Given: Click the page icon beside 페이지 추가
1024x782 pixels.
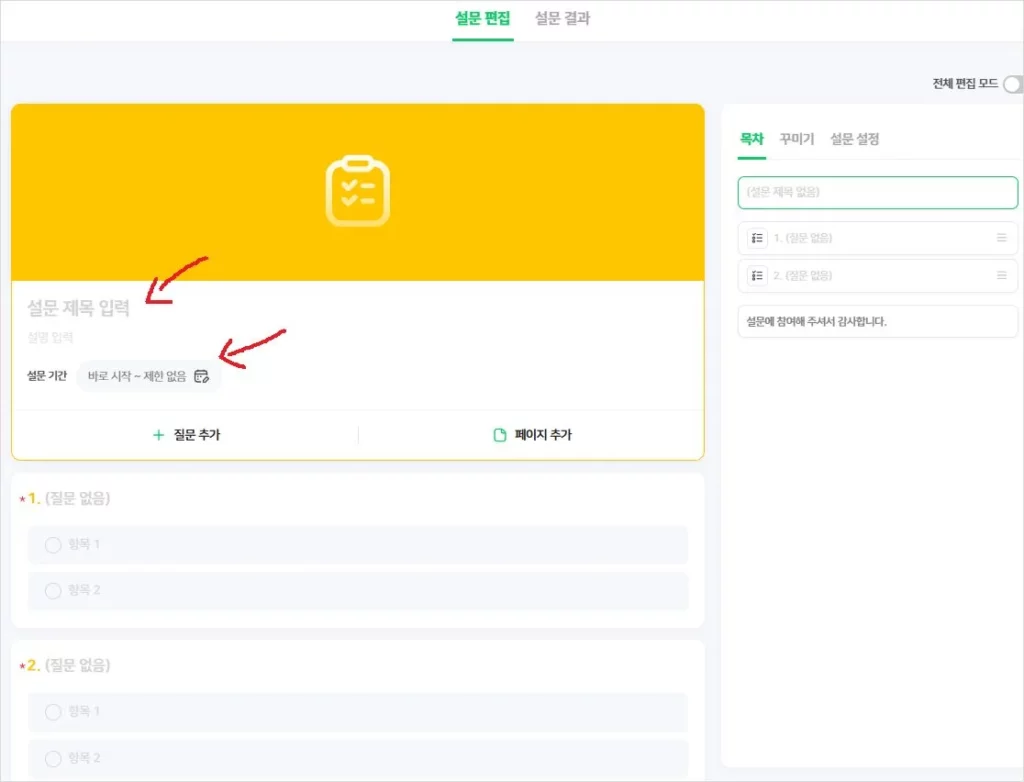Looking at the screenshot, I should 500,435.
